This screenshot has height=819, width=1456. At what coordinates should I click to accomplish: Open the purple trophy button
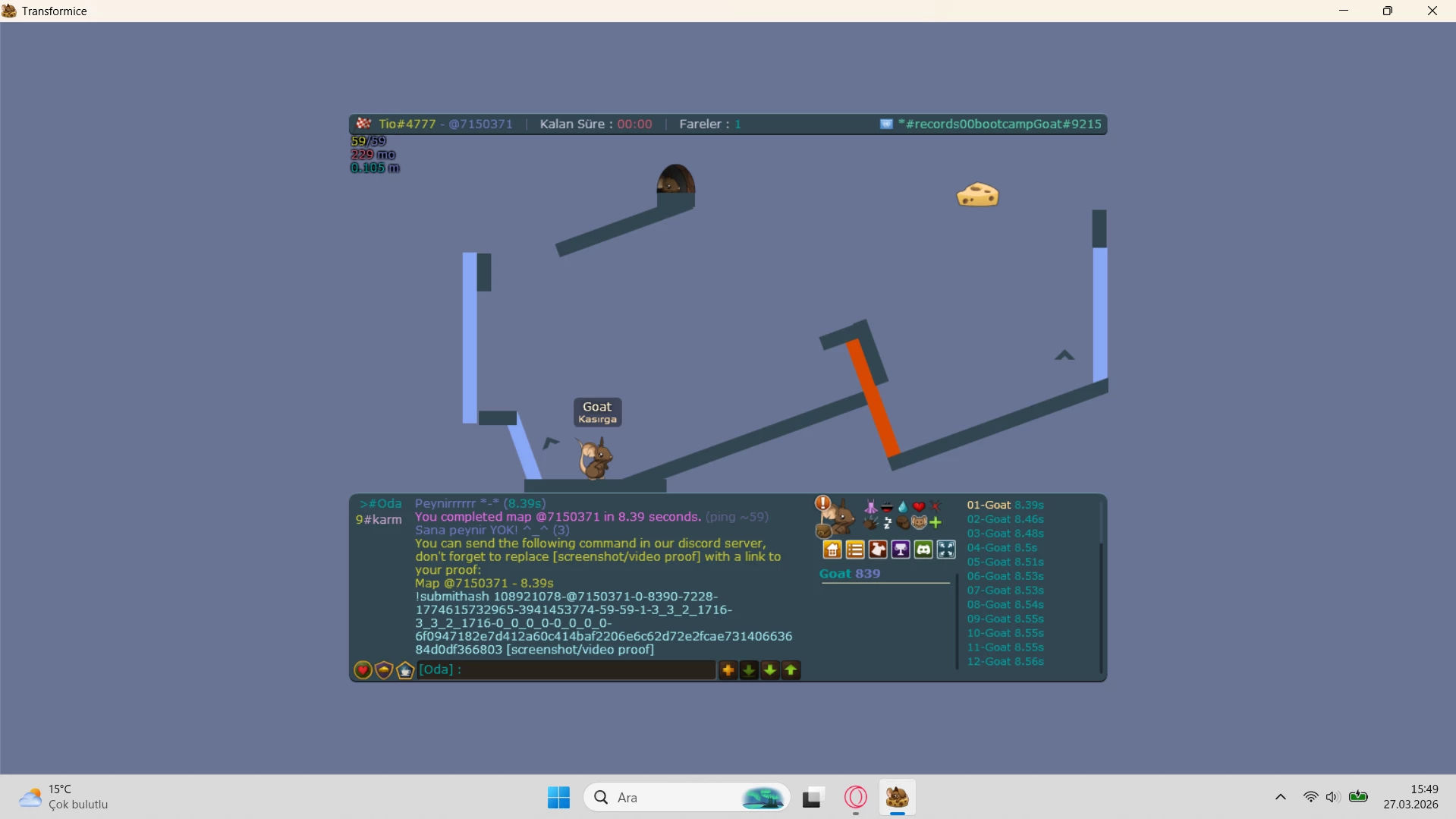[x=901, y=550]
